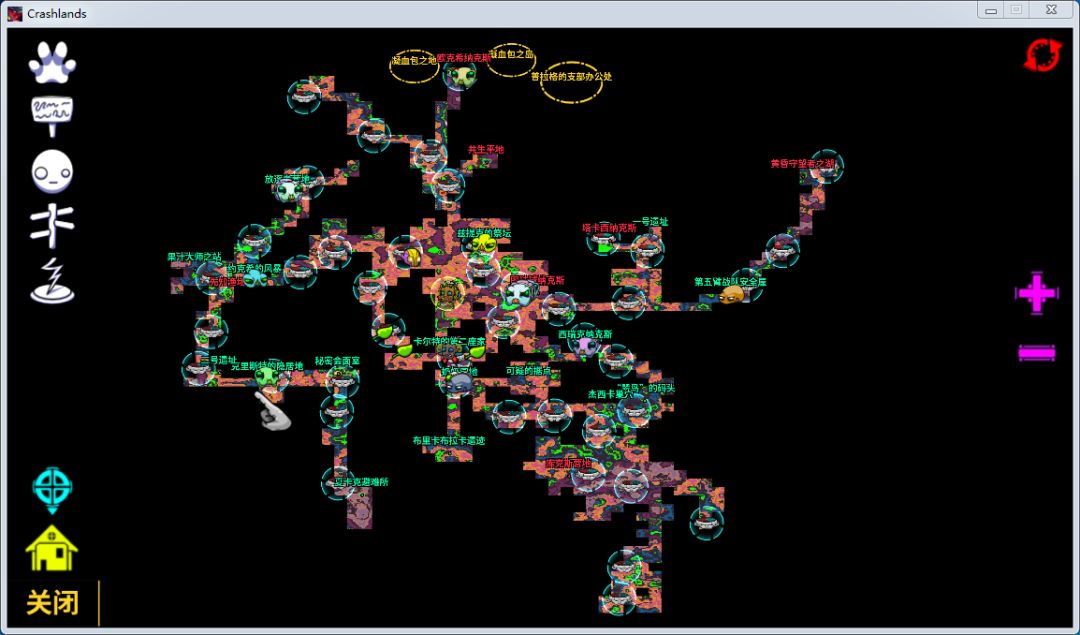Click the player character marker in map center

coord(448,294)
